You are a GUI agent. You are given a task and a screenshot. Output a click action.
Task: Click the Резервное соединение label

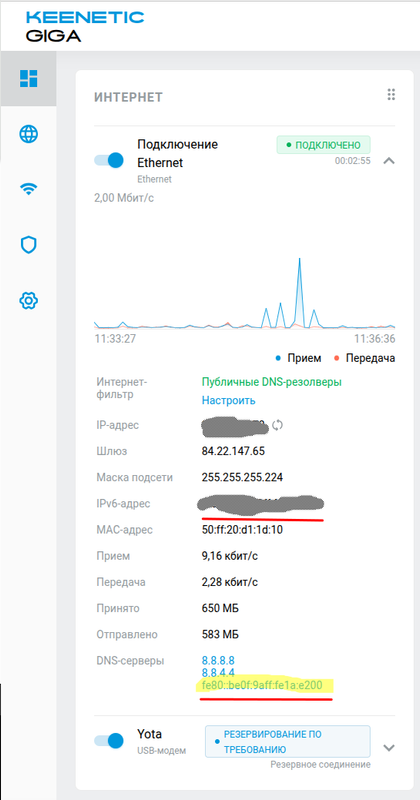[320, 764]
